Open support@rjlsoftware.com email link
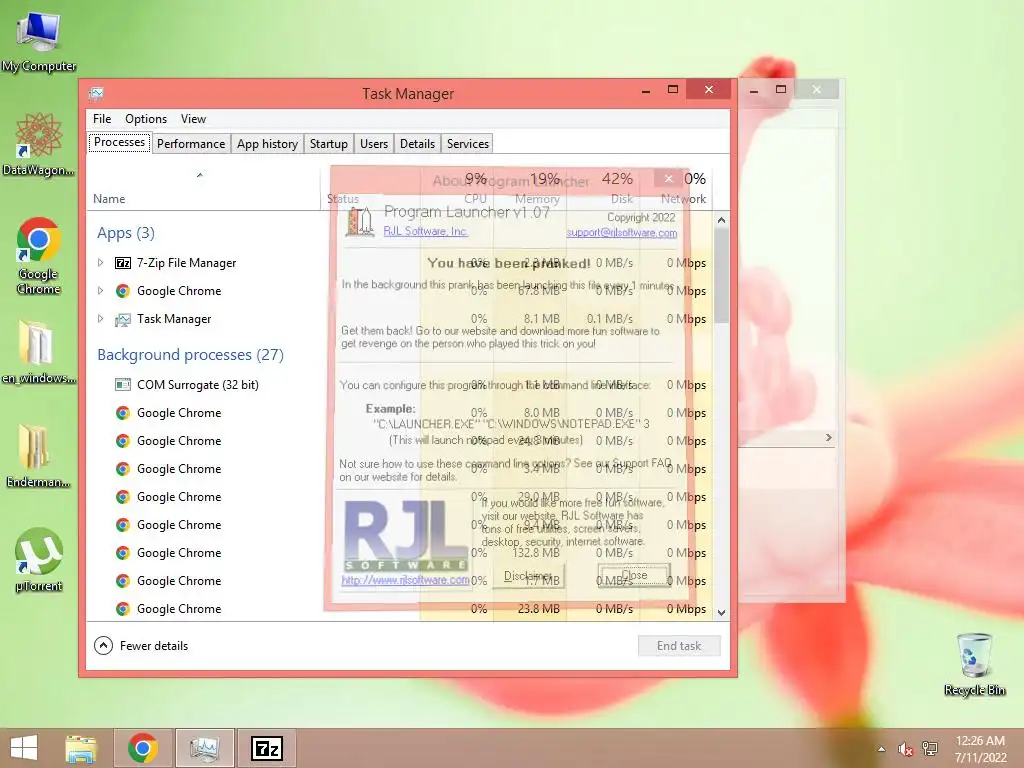This screenshot has width=1024, height=768. tap(621, 232)
